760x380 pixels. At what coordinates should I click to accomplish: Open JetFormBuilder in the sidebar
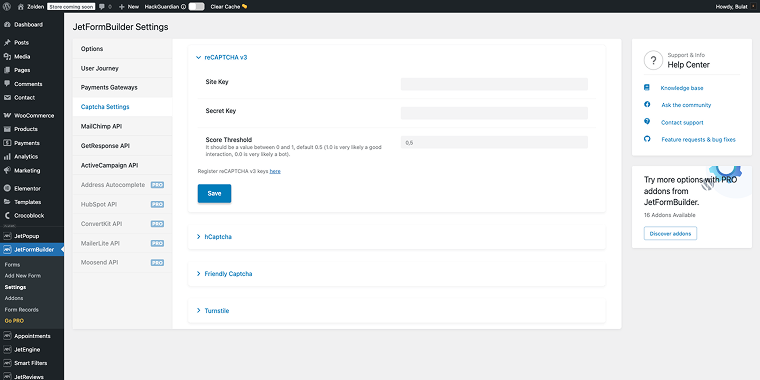[x=32, y=250]
